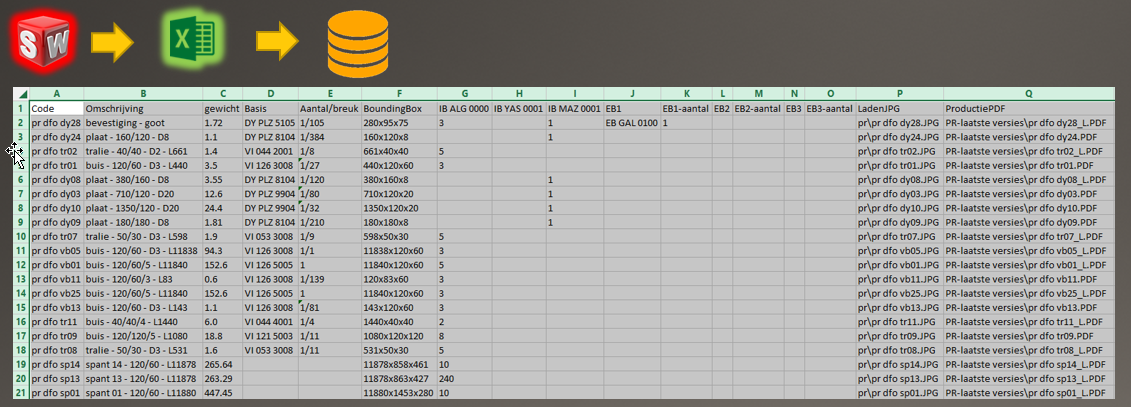This screenshot has width=1131, height=407.
Task: Click the BoundingBox header cell
Action: pos(399,108)
